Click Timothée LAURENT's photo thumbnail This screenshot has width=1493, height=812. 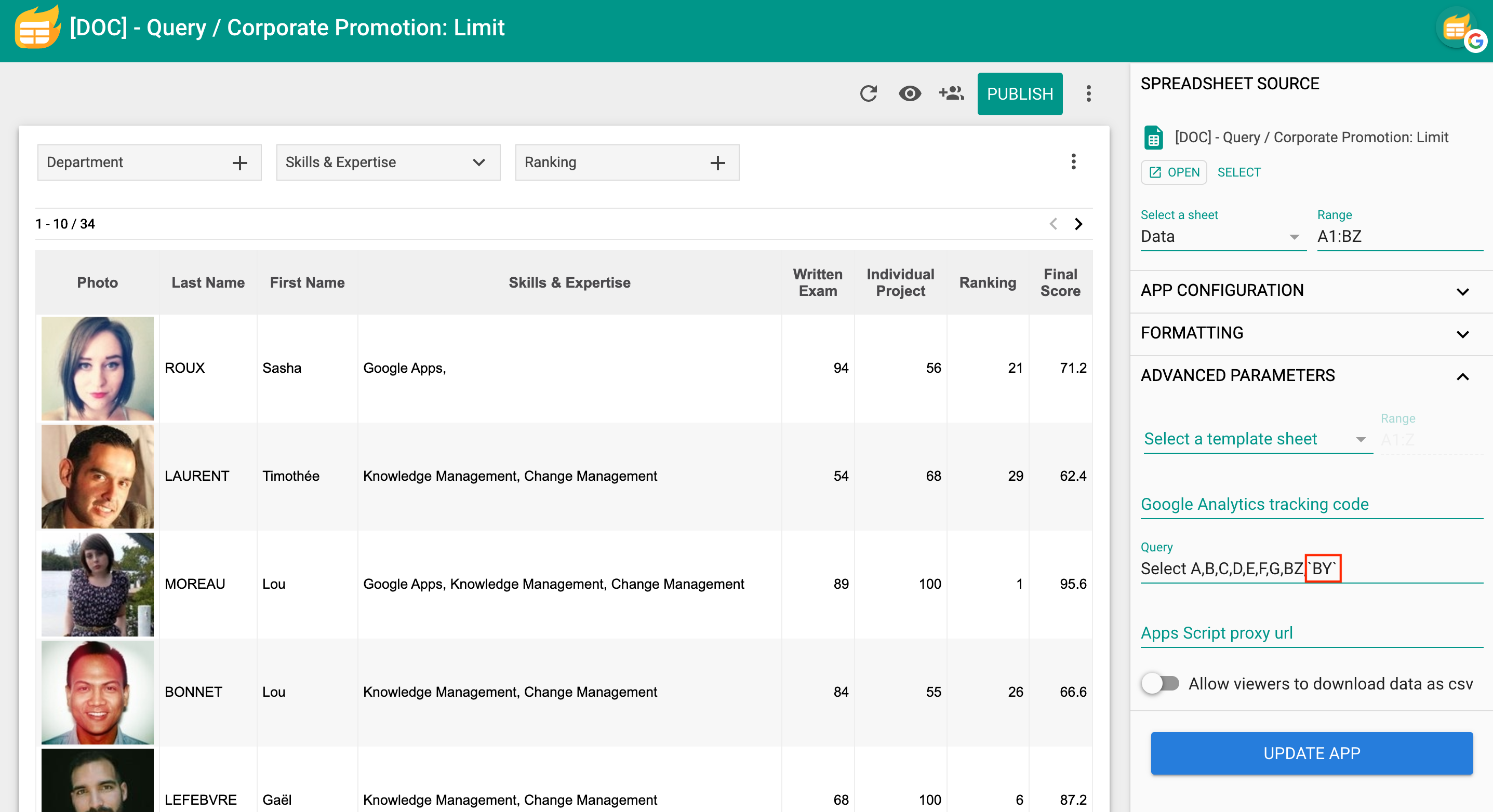tap(97, 476)
